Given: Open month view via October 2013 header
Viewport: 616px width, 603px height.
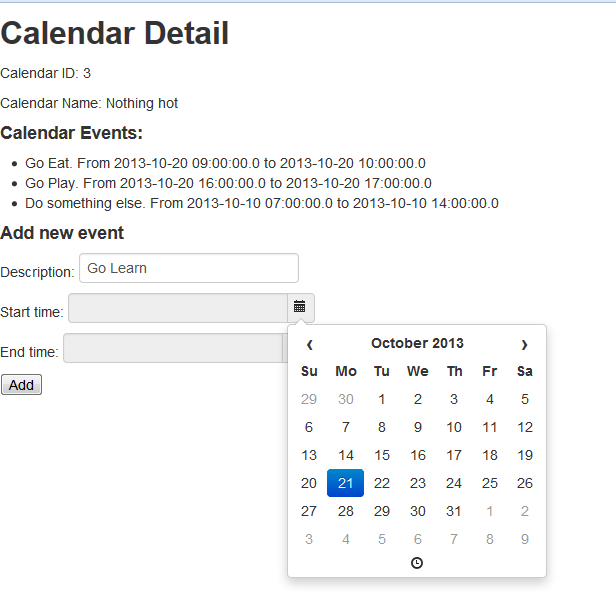Looking at the screenshot, I should point(417,343).
